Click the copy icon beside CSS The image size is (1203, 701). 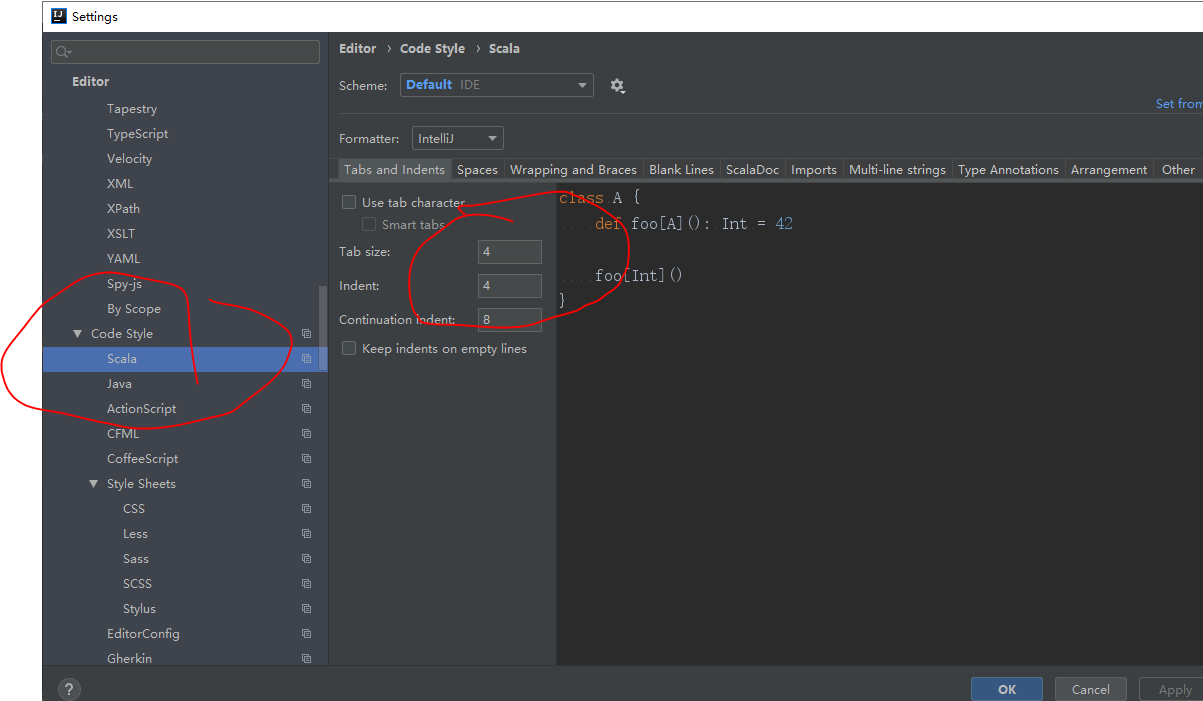point(306,509)
